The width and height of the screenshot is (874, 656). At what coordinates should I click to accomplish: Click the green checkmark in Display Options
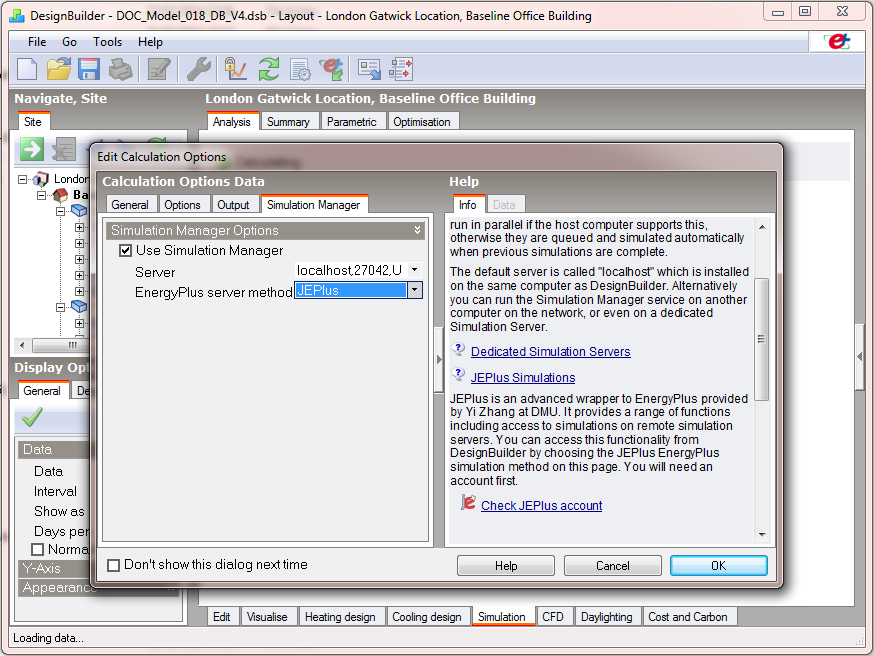click(x=32, y=417)
